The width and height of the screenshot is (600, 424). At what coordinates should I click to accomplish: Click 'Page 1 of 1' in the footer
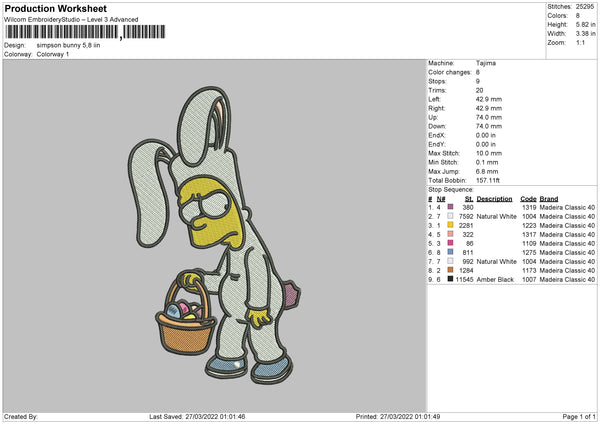point(579,416)
